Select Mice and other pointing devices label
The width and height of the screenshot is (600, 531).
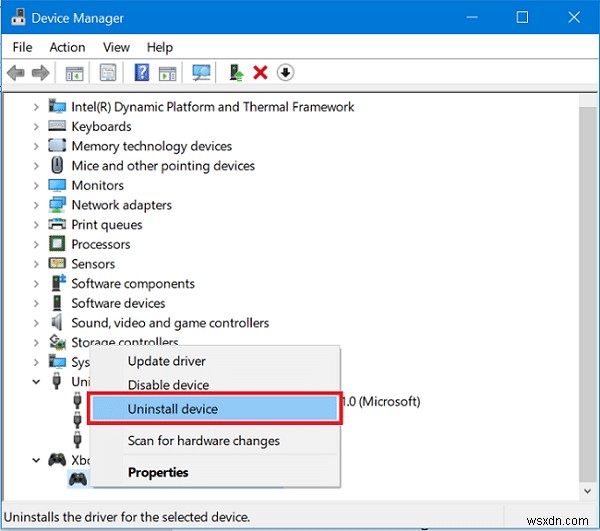(x=163, y=166)
